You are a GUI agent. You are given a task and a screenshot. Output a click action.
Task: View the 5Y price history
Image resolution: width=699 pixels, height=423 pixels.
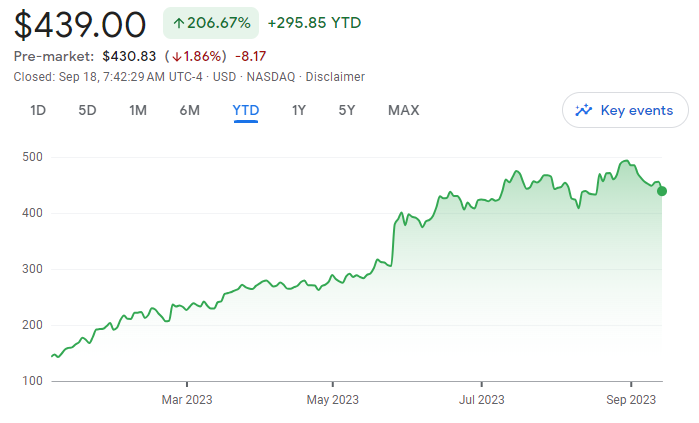346,110
